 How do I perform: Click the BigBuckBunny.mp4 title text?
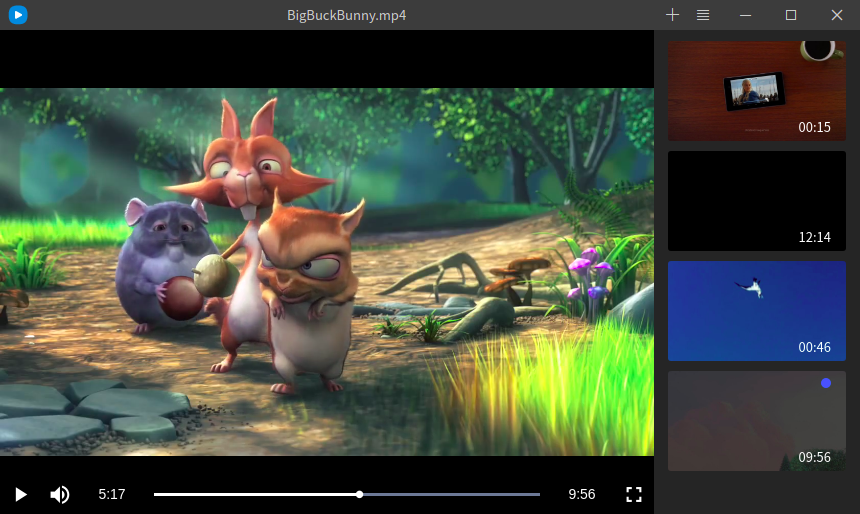click(x=347, y=15)
